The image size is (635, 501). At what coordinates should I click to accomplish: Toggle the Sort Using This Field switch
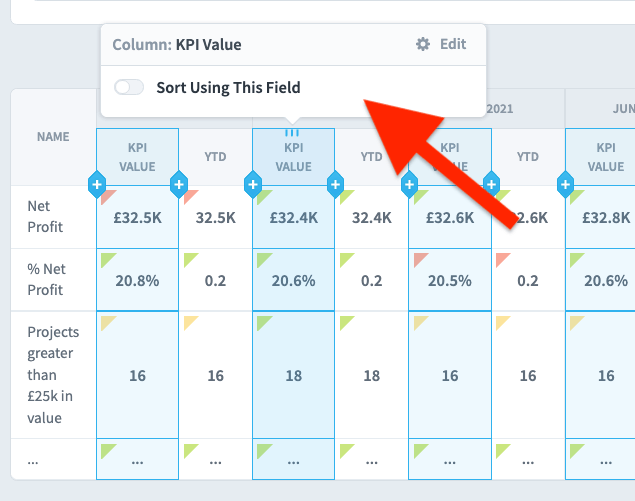point(129,87)
